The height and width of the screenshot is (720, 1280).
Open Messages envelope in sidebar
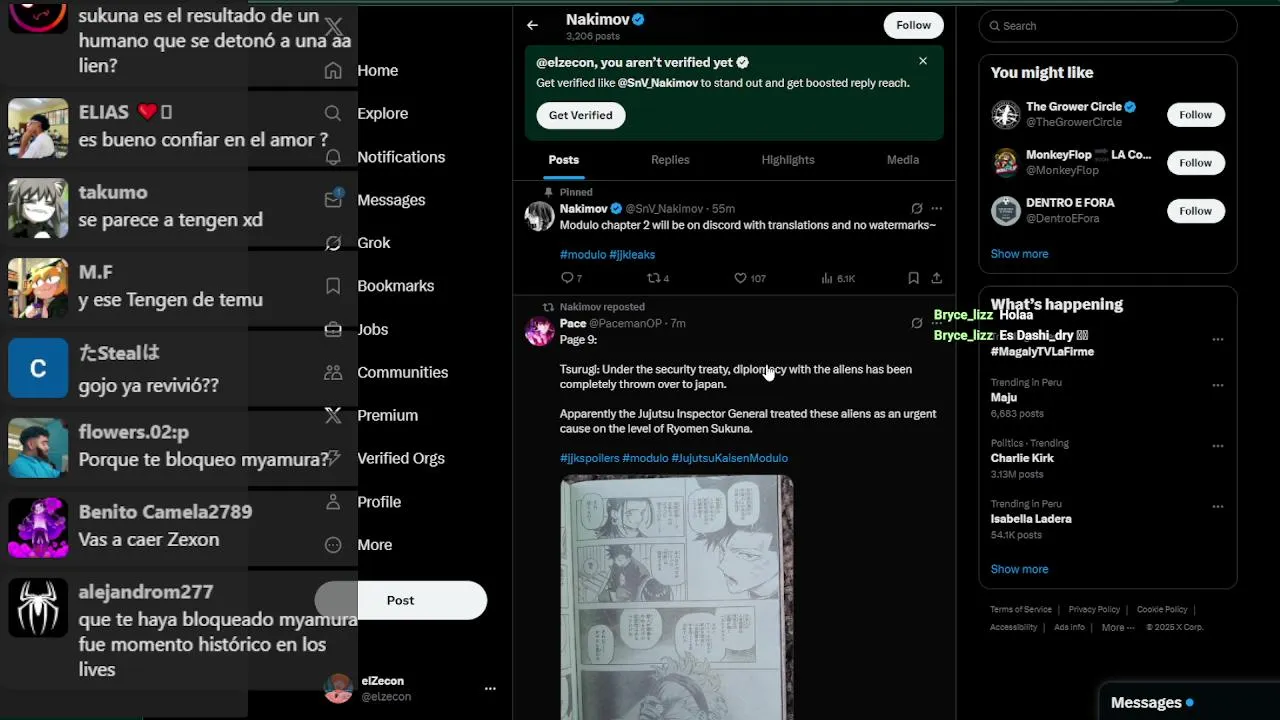pos(333,200)
